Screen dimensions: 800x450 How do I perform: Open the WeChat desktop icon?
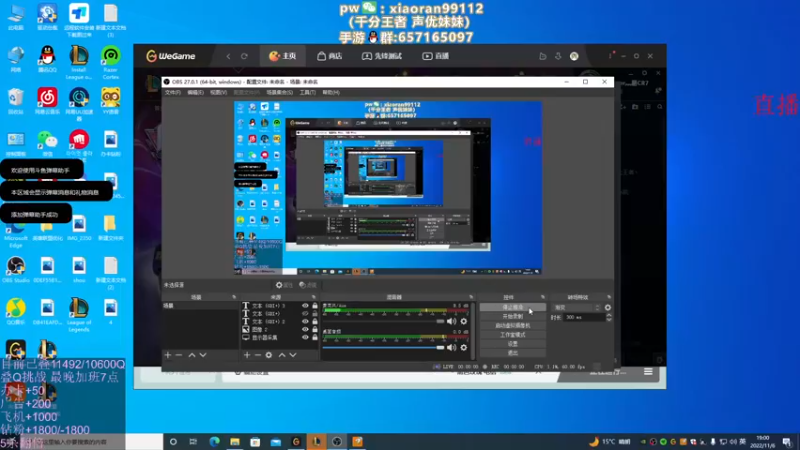(47, 143)
